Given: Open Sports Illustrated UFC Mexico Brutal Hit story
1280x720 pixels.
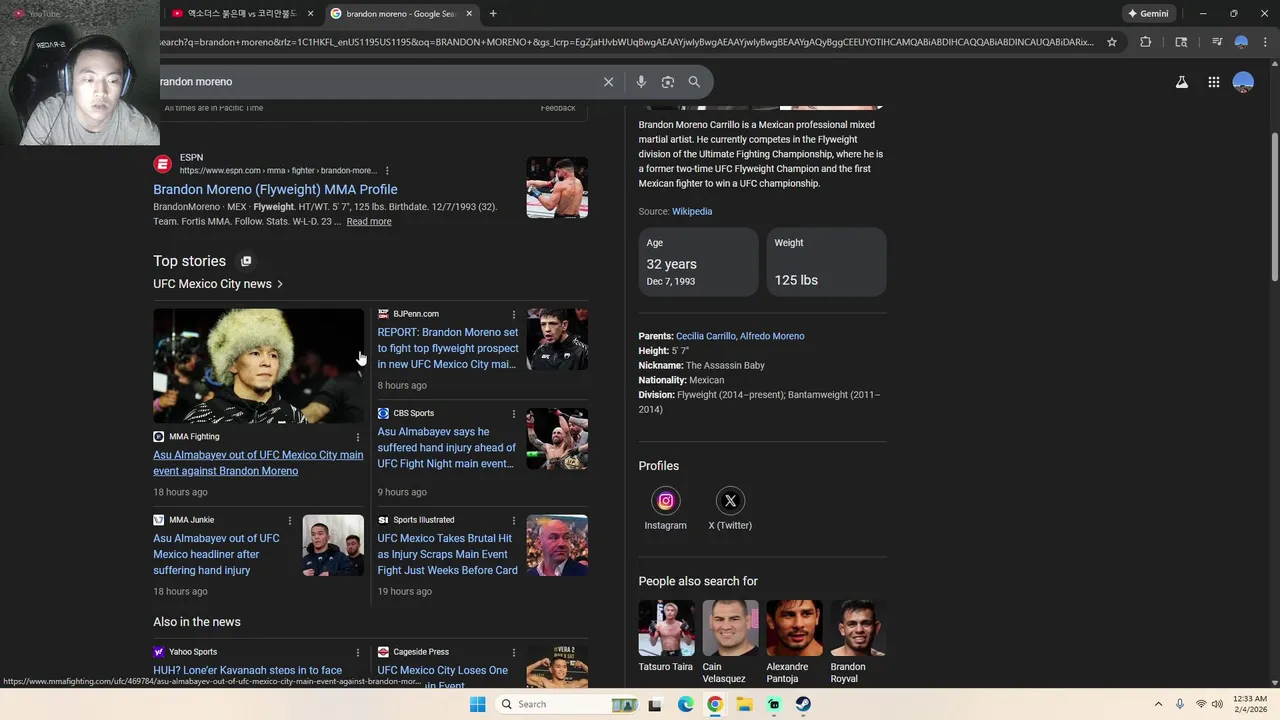Looking at the screenshot, I should [x=448, y=554].
